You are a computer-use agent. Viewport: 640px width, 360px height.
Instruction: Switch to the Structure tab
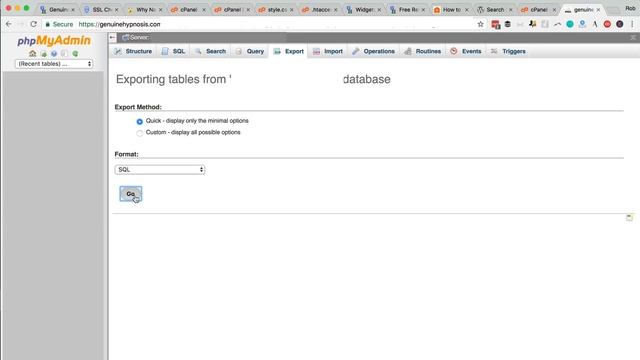point(133,51)
